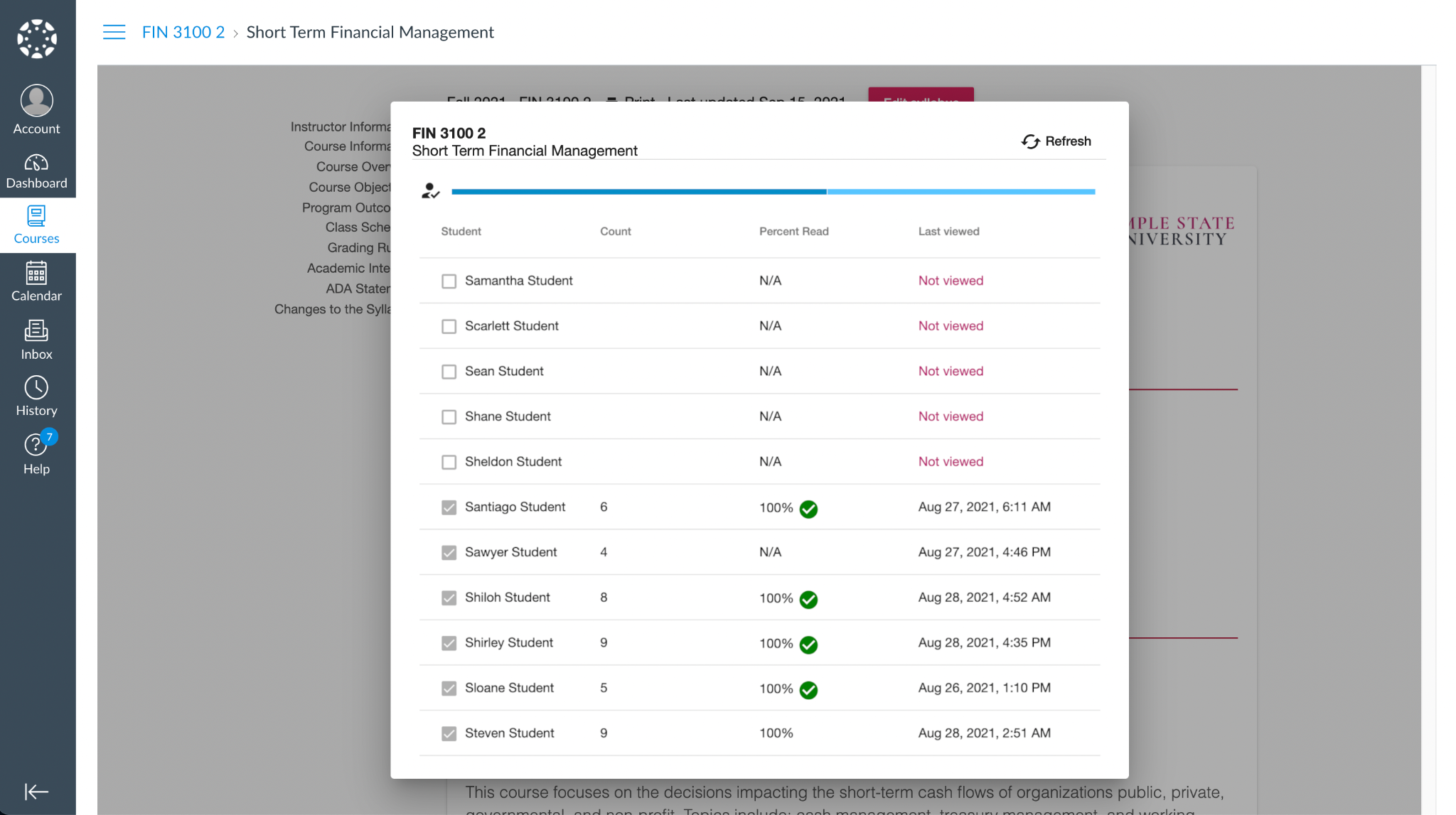The width and height of the screenshot is (1456, 815).
Task: Sort by the Last viewed column
Action: click(948, 232)
